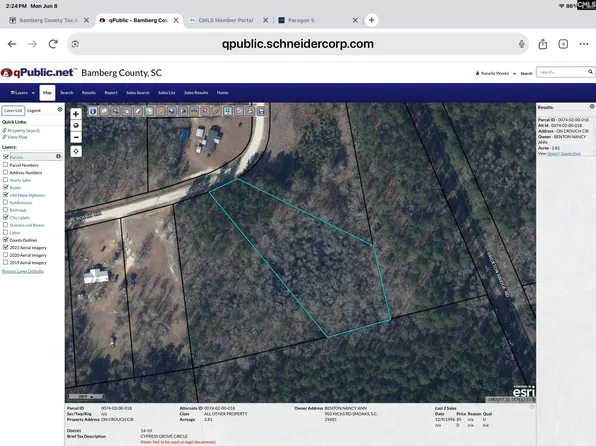596x446 pixels.
Task: Enable the Railroads layer checkbox
Action: coord(5,210)
